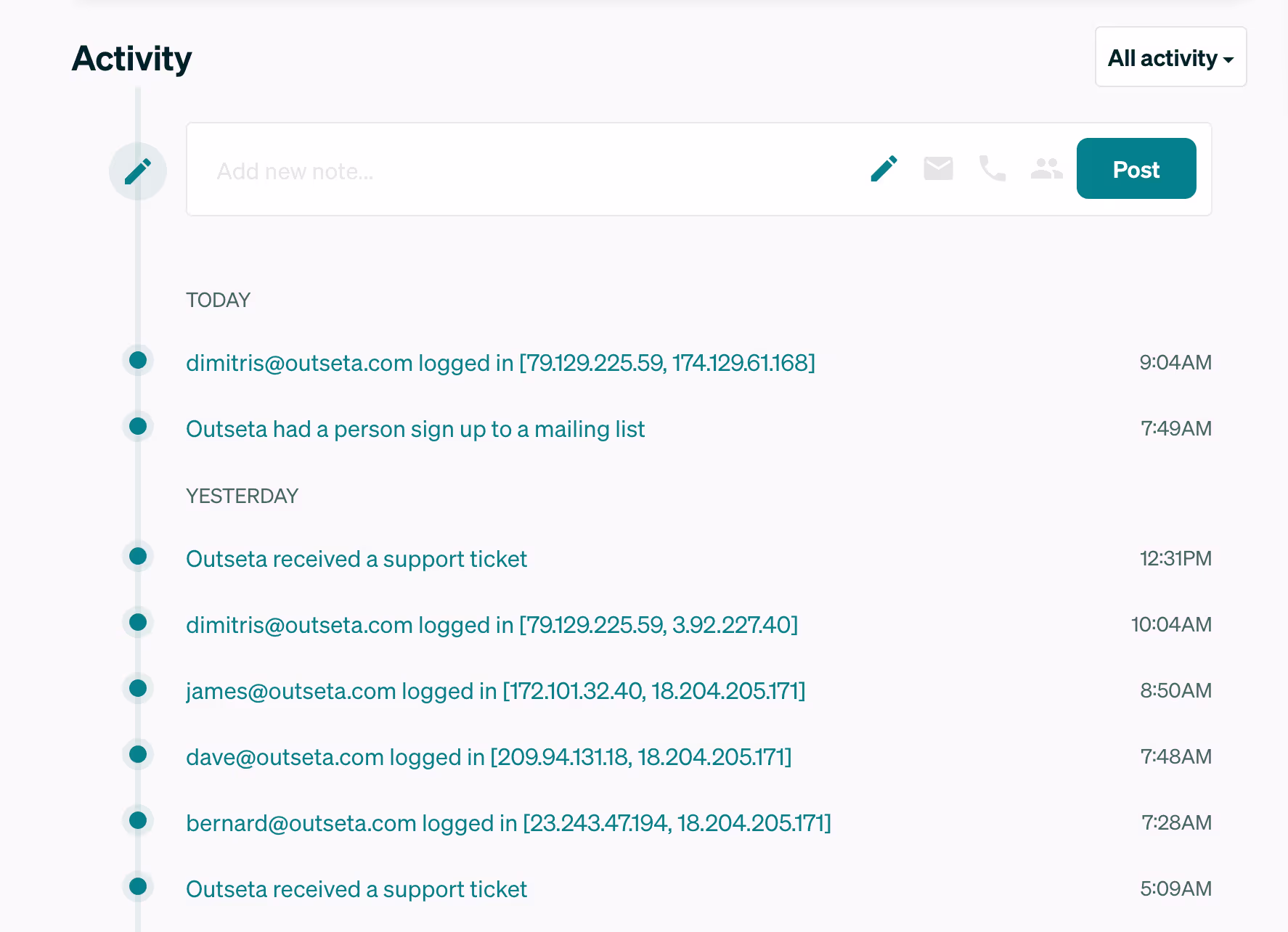Click the Post button
The image size is (1288, 932).
click(1136, 169)
